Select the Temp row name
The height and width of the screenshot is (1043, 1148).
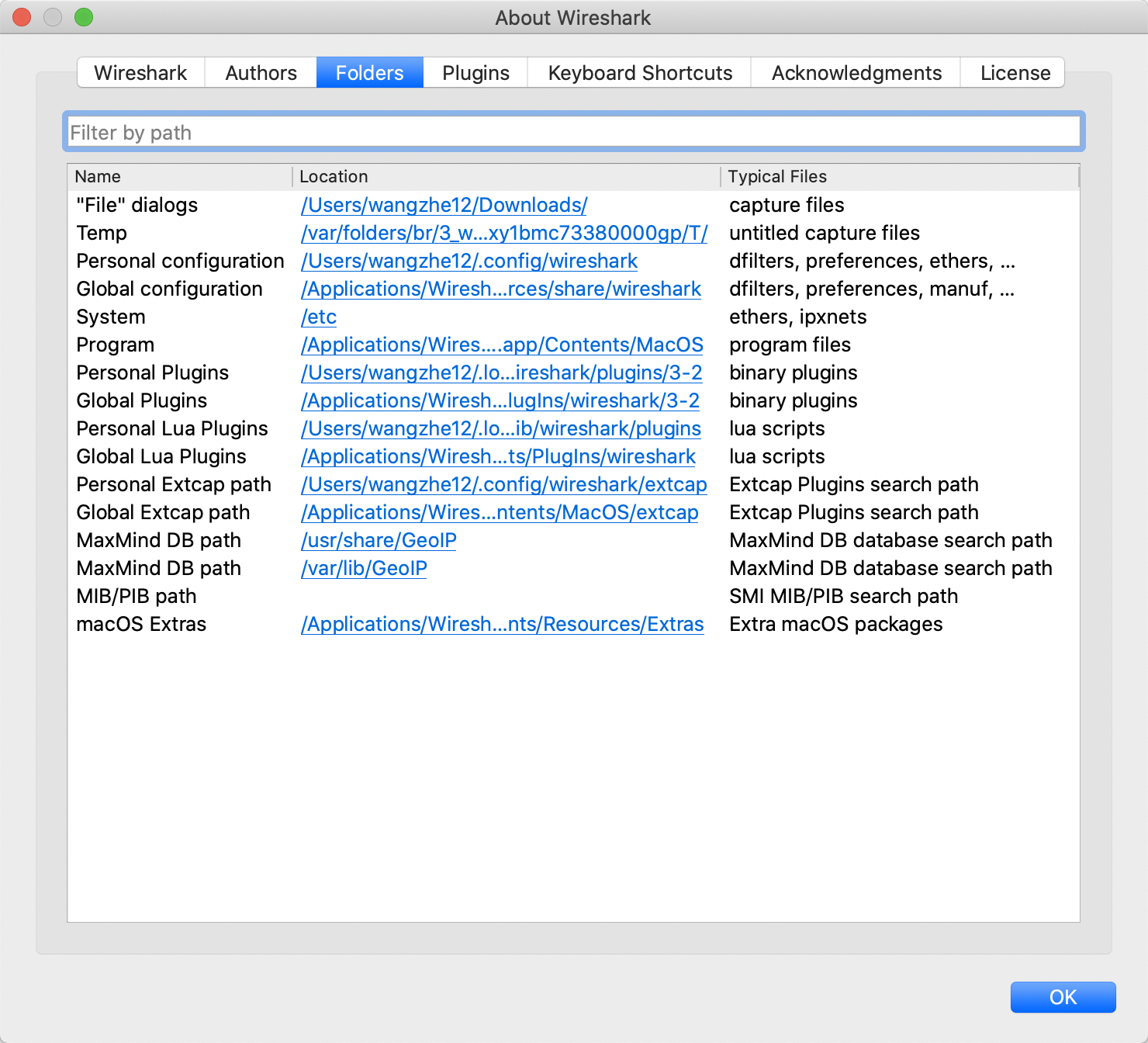click(102, 233)
